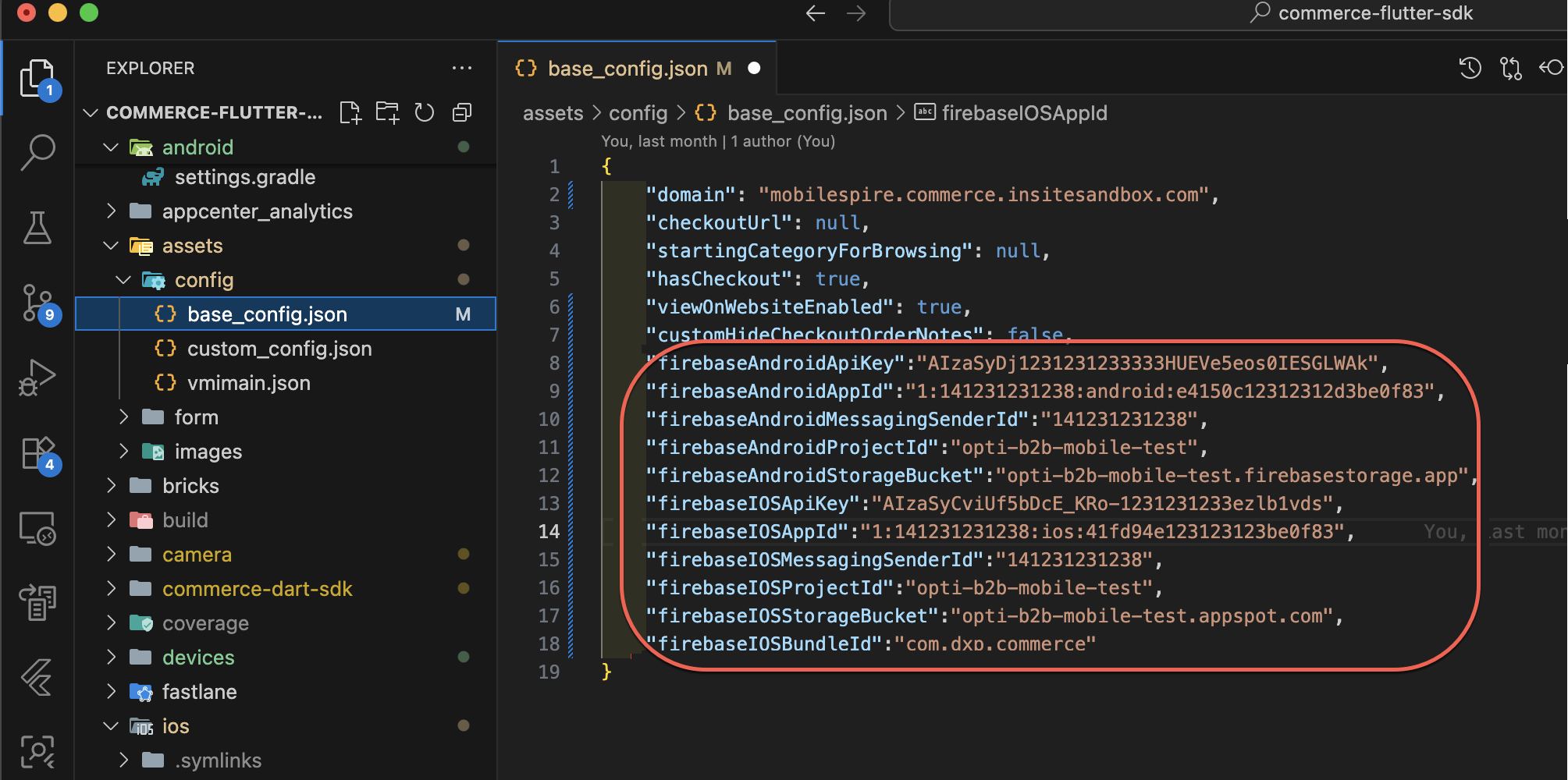
Task: Collapse all folders in Explorer
Action: [x=462, y=112]
